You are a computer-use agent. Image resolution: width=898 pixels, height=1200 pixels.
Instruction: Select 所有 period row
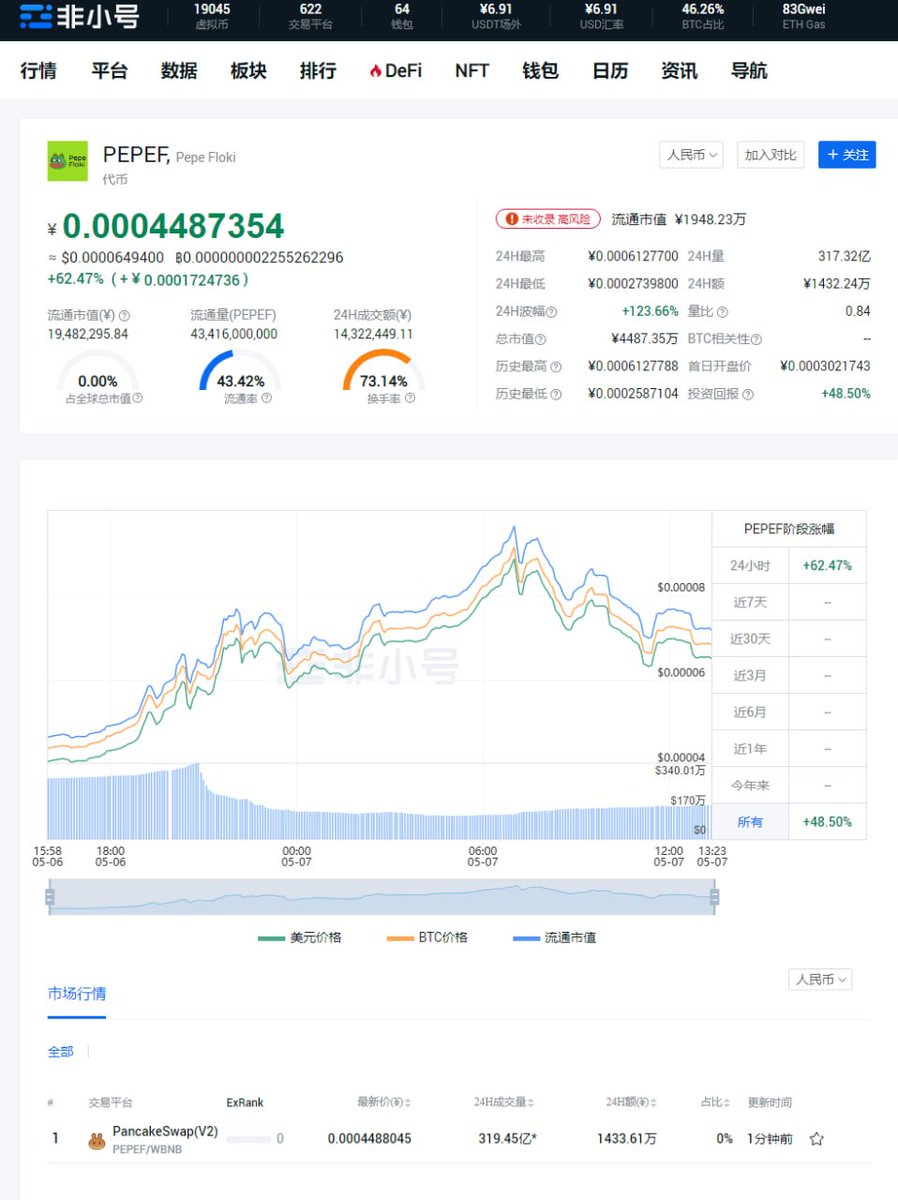[789, 822]
